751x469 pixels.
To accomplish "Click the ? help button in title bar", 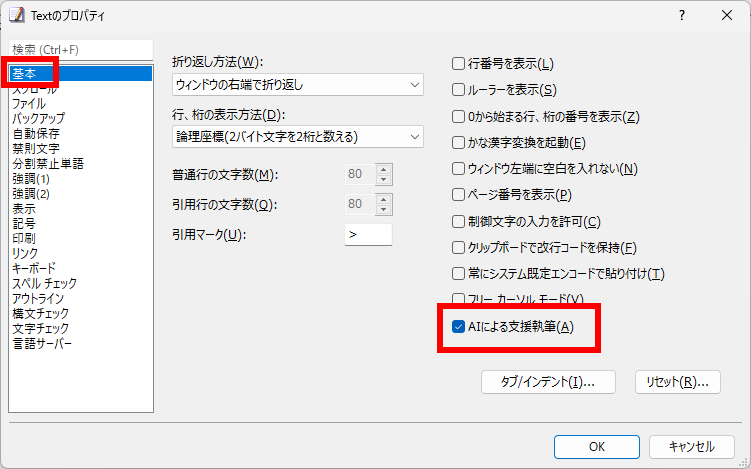I will [682, 15].
